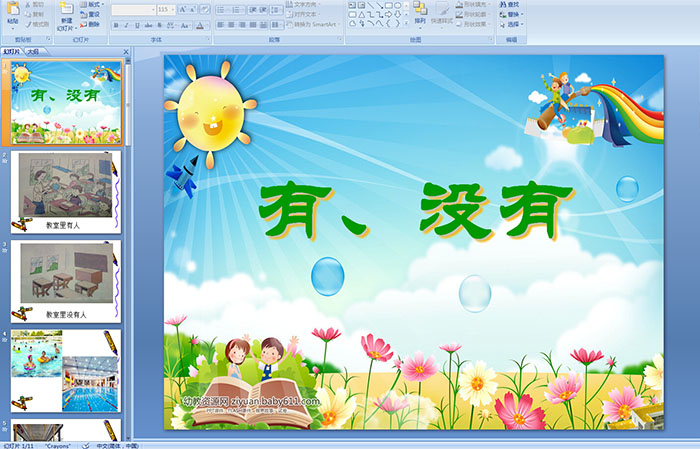Screen dimensions: 700x449
Task: Select the Rectangle shape in the gallery
Action: pyautogui.click(x=389, y=6)
